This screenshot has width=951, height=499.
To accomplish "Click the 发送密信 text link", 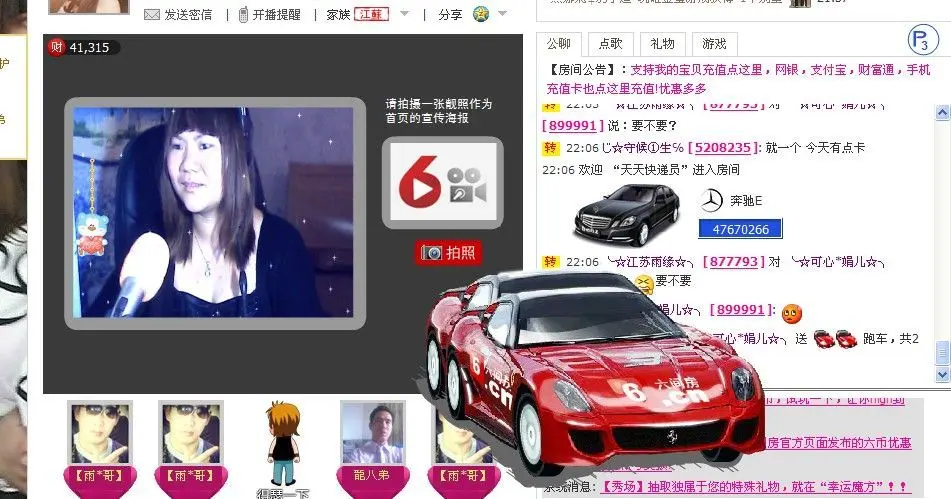I will pos(188,15).
